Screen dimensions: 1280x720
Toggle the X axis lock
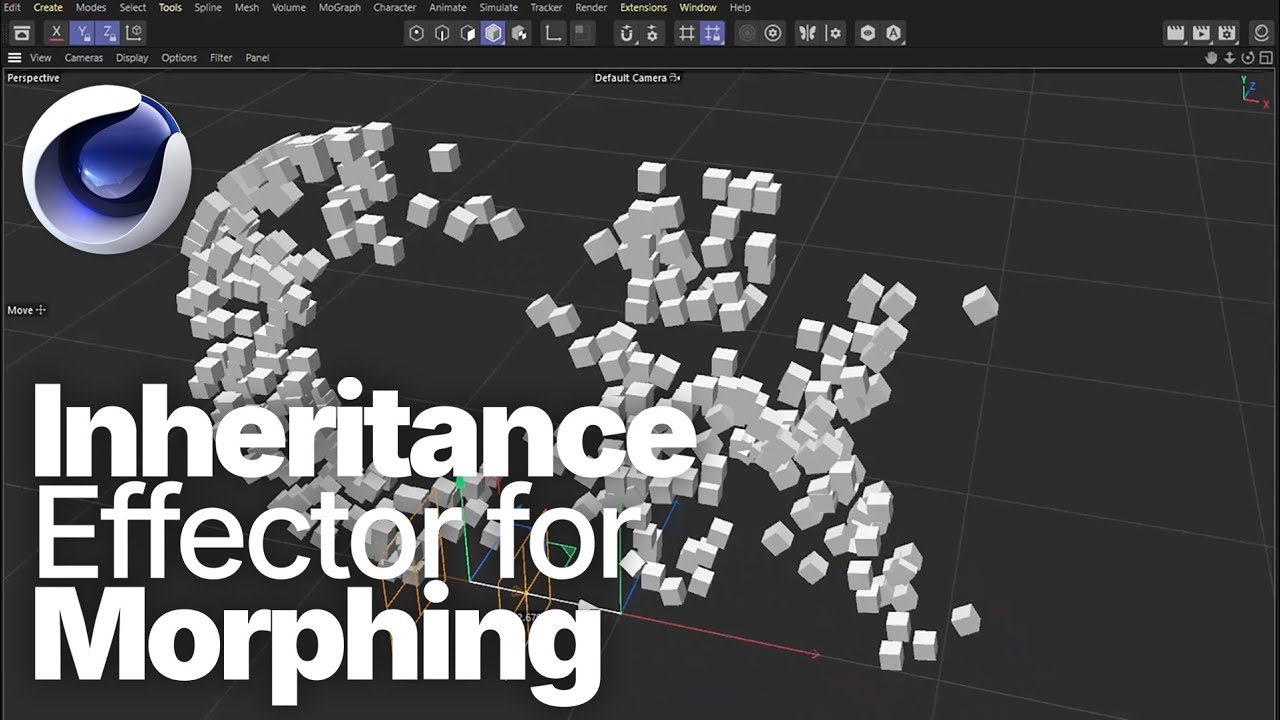click(56, 33)
